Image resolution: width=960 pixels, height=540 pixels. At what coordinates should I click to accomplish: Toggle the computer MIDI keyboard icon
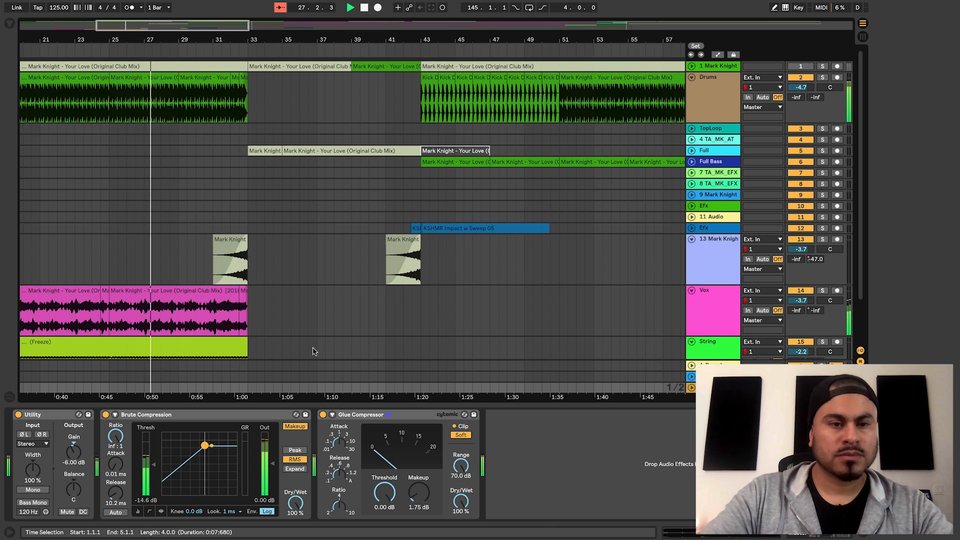[x=786, y=7]
